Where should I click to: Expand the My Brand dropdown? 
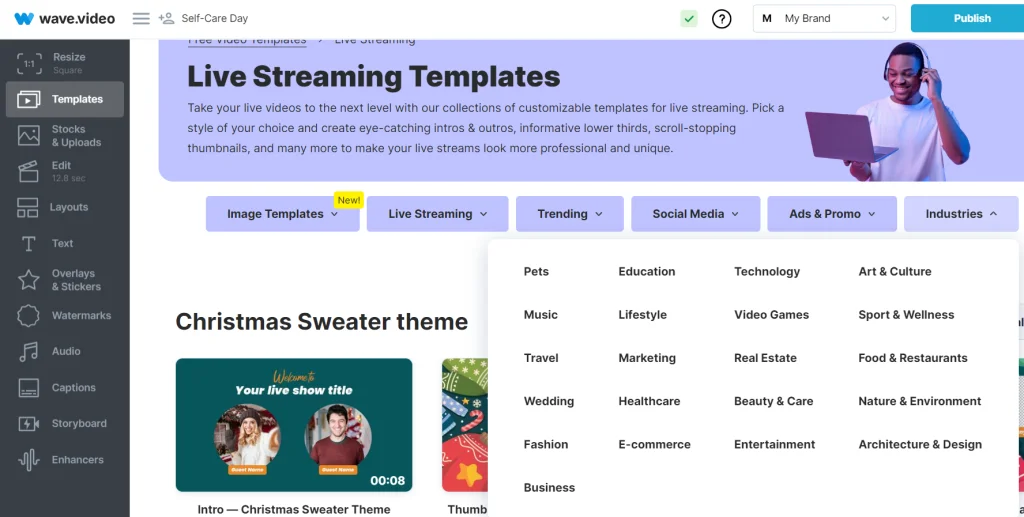point(824,19)
